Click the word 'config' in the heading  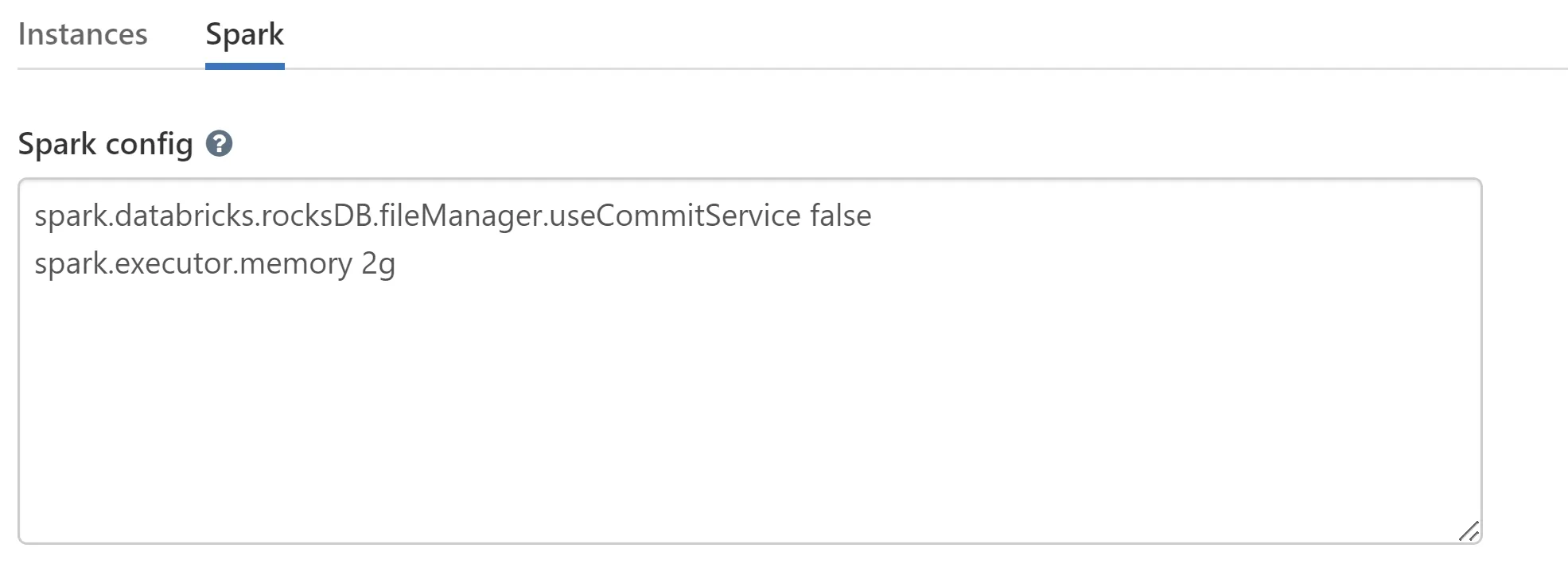coord(149,144)
